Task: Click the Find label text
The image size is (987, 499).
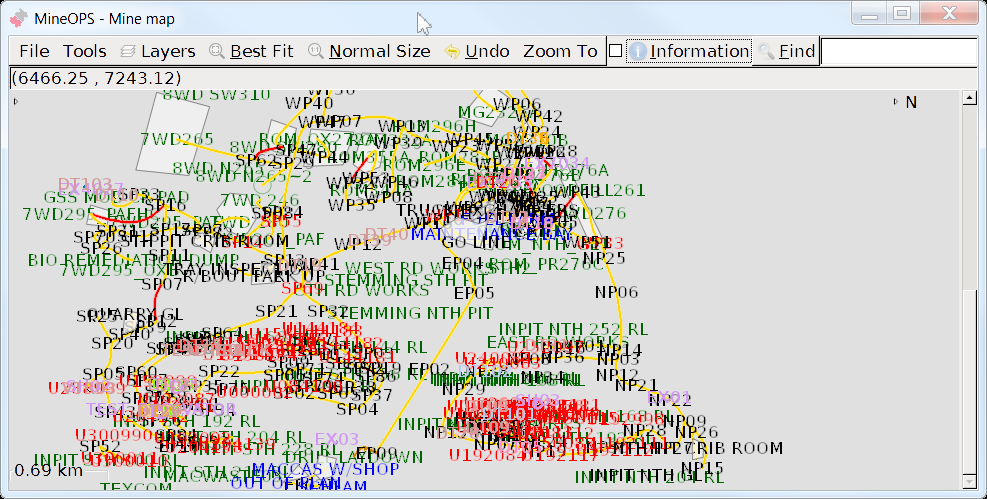Action: tap(797, 51)
